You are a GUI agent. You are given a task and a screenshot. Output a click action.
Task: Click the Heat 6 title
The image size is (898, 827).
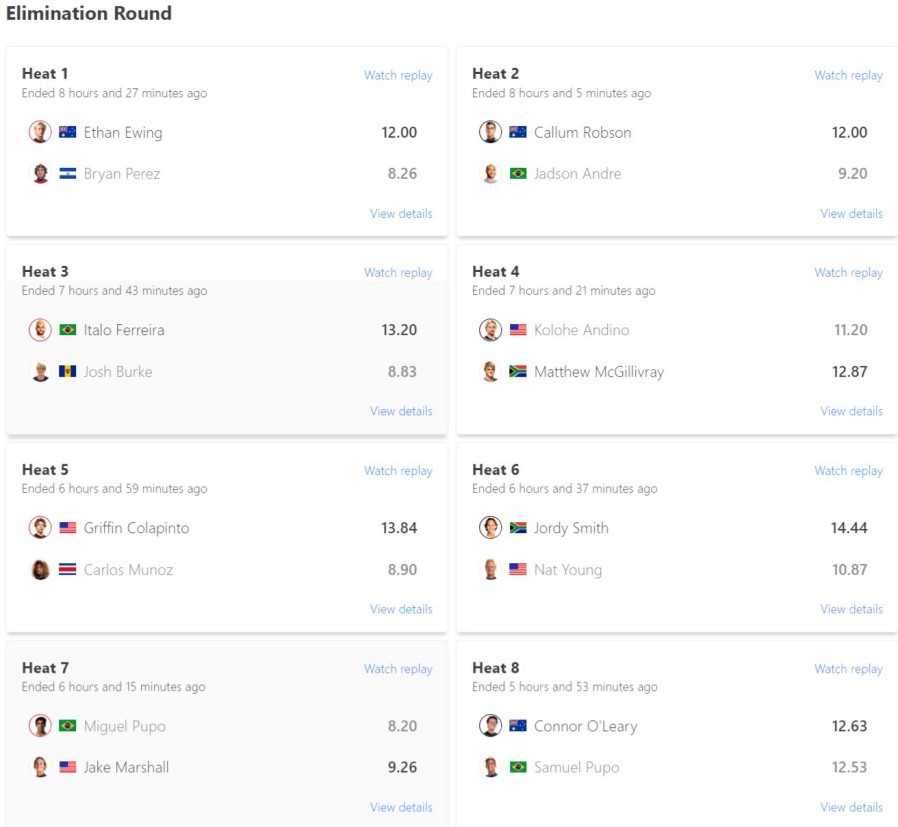495,469
